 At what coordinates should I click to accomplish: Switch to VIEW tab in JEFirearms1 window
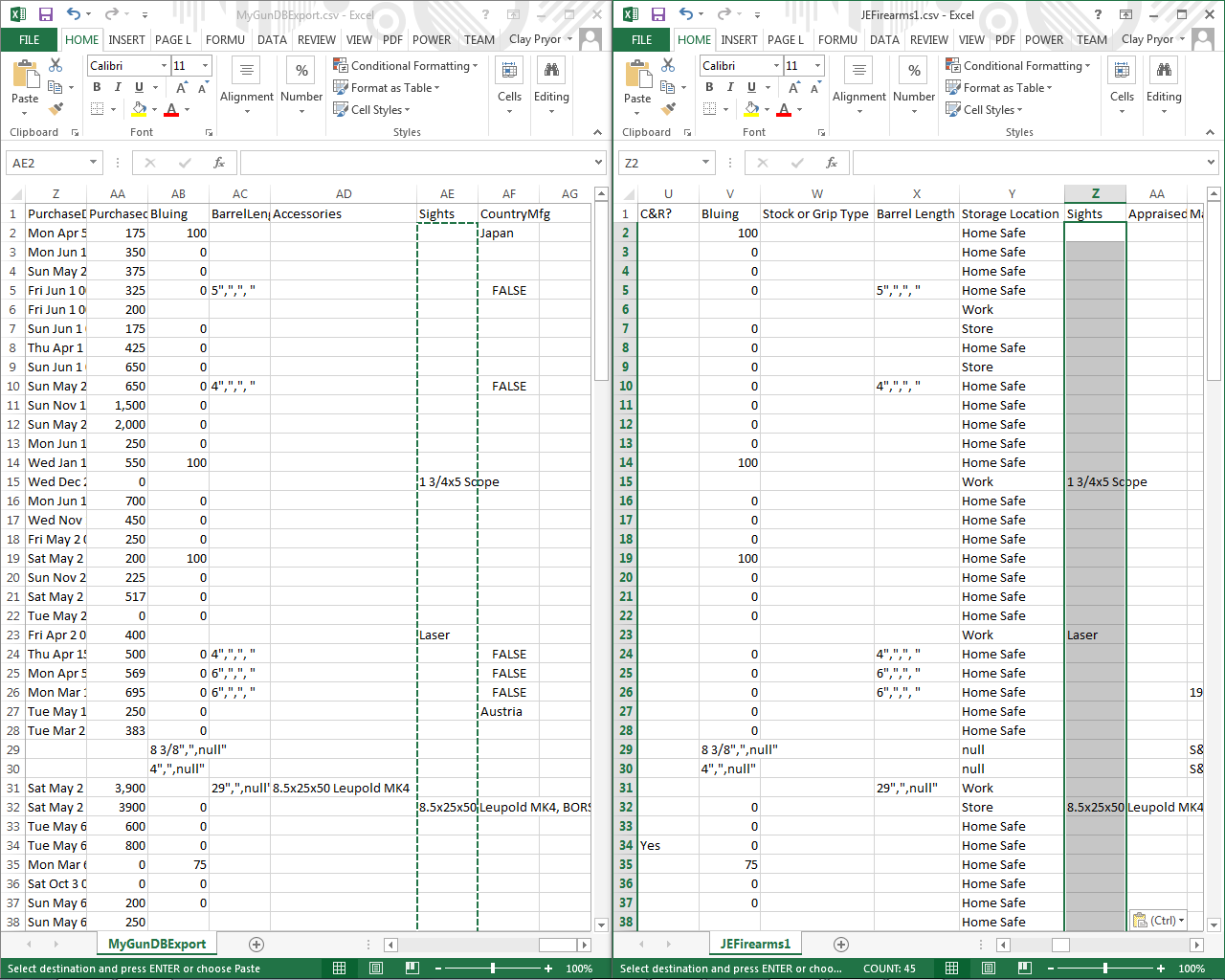971,40
